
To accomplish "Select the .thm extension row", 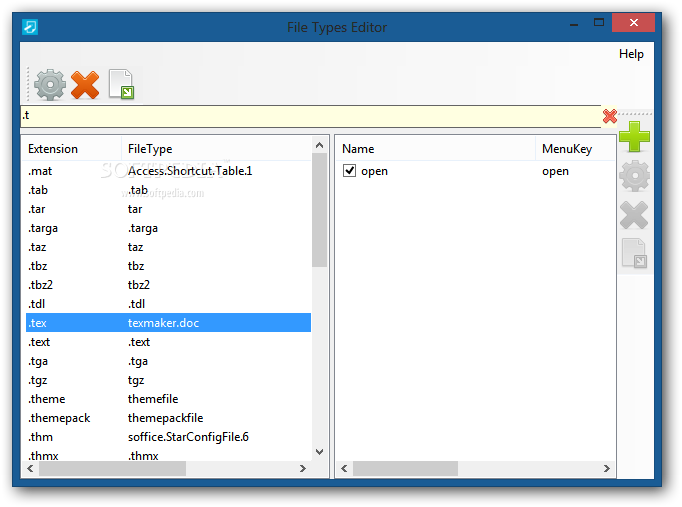I will click(x=168, y=437).
